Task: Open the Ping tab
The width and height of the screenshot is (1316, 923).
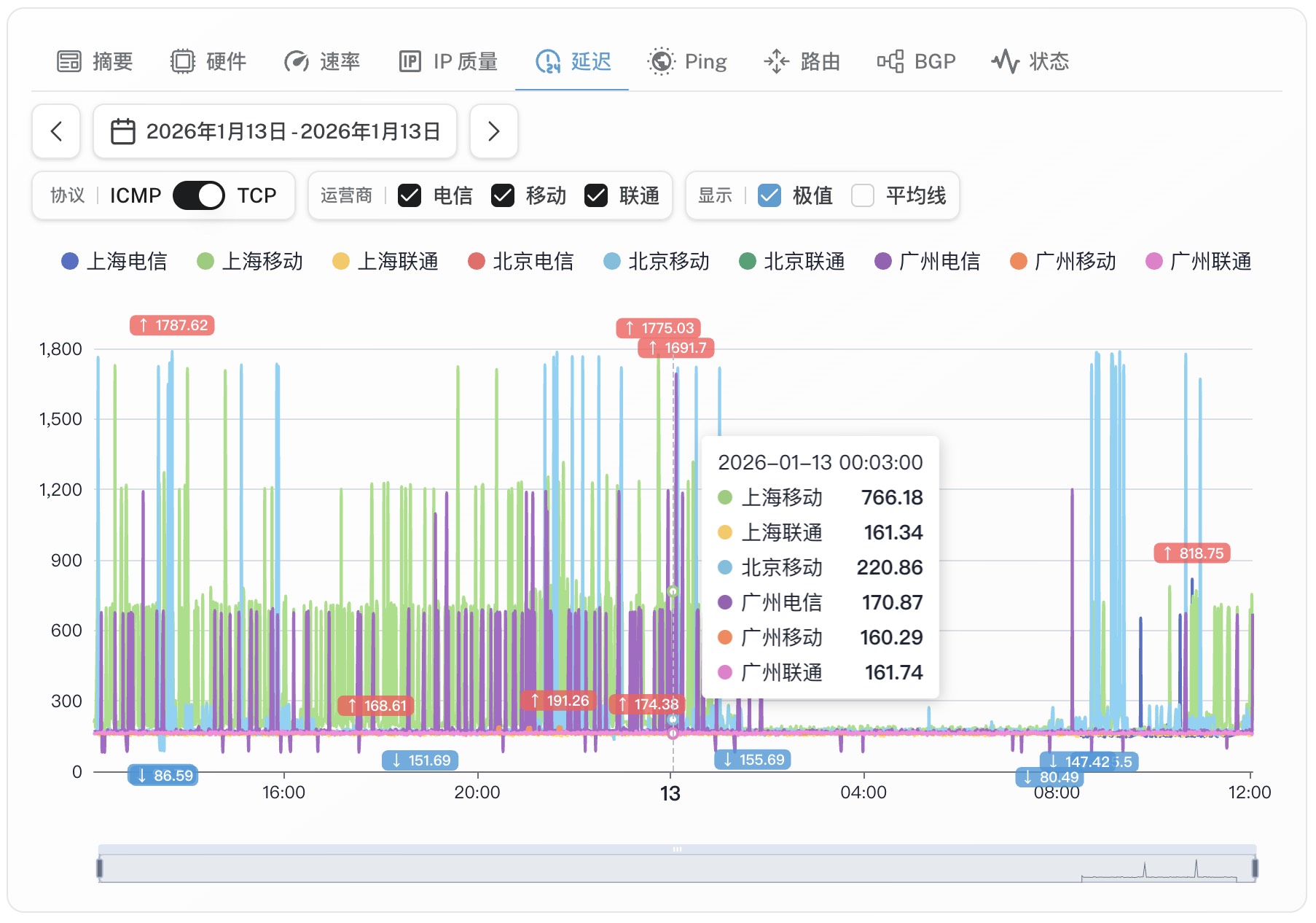Action: (687, 61)
